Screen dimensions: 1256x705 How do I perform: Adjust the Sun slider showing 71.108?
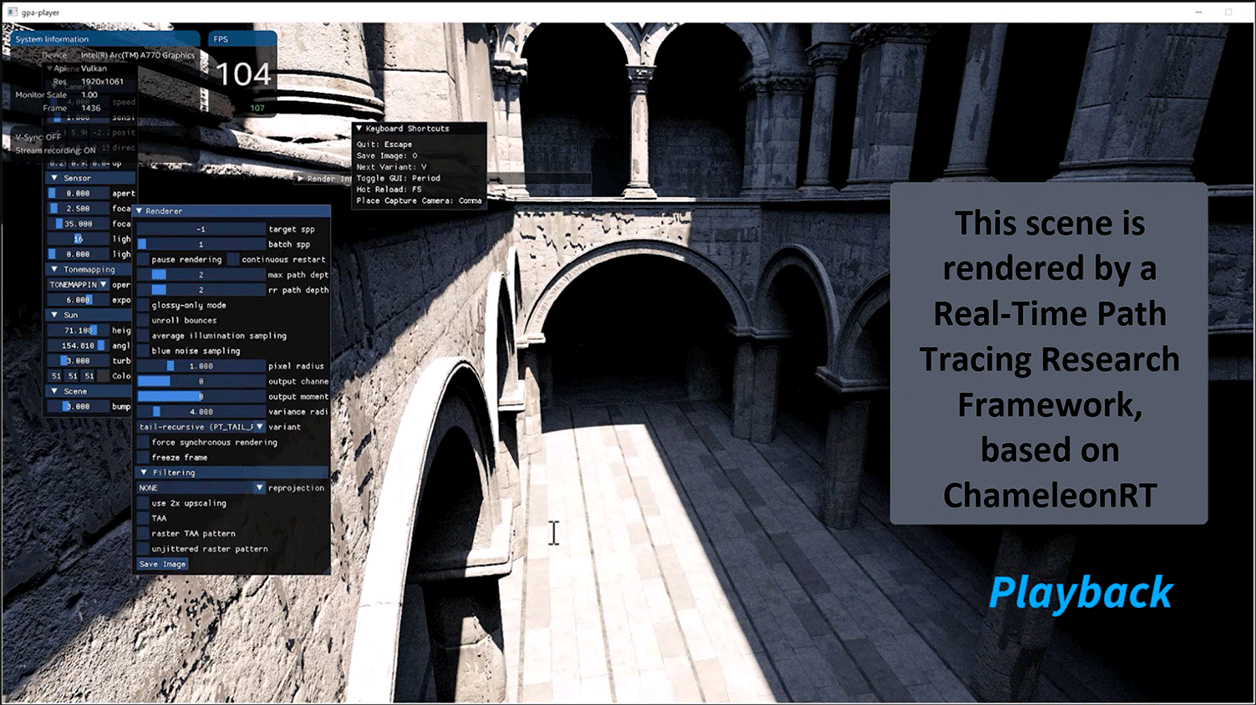point(78,330)
